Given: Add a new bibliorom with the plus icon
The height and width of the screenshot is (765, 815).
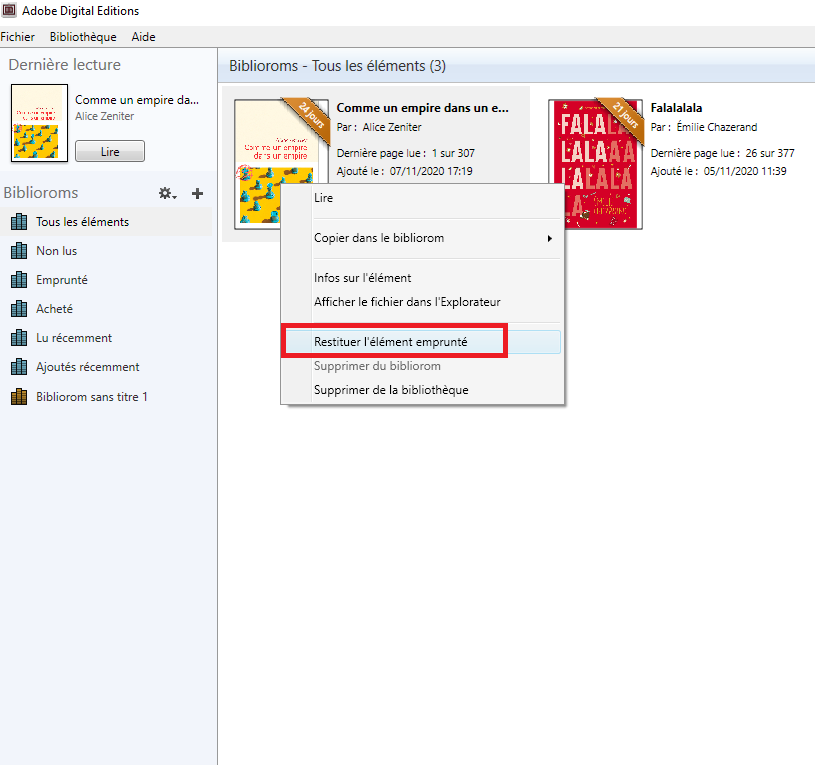Looking at the screenshot, I should 197,194.
